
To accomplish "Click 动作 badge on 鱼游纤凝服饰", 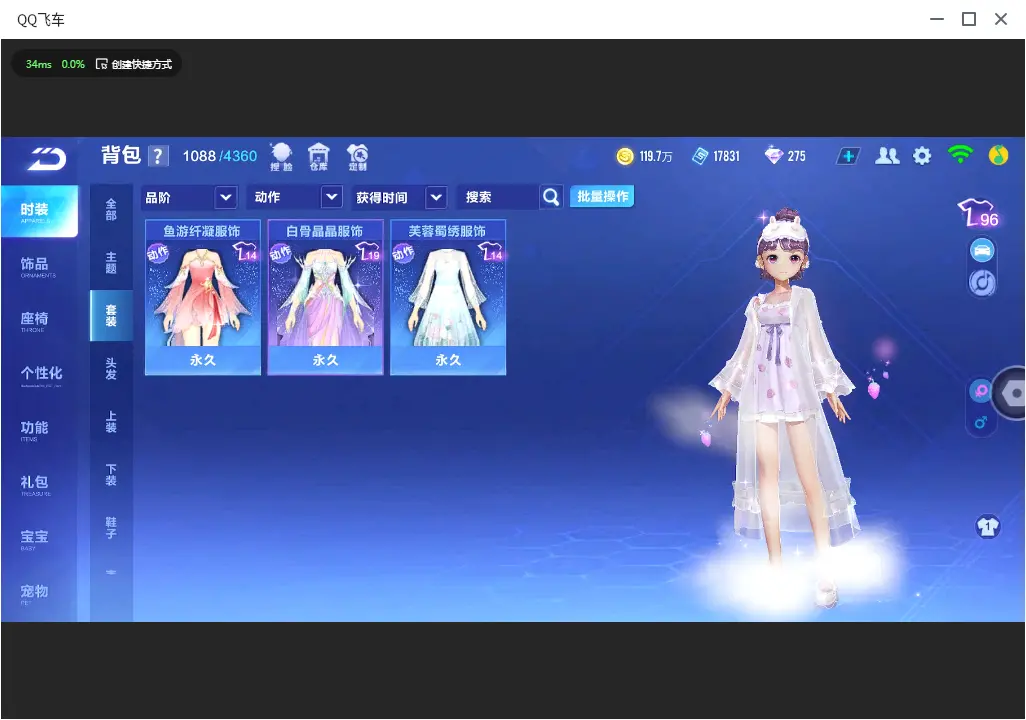I will [158, 253].
